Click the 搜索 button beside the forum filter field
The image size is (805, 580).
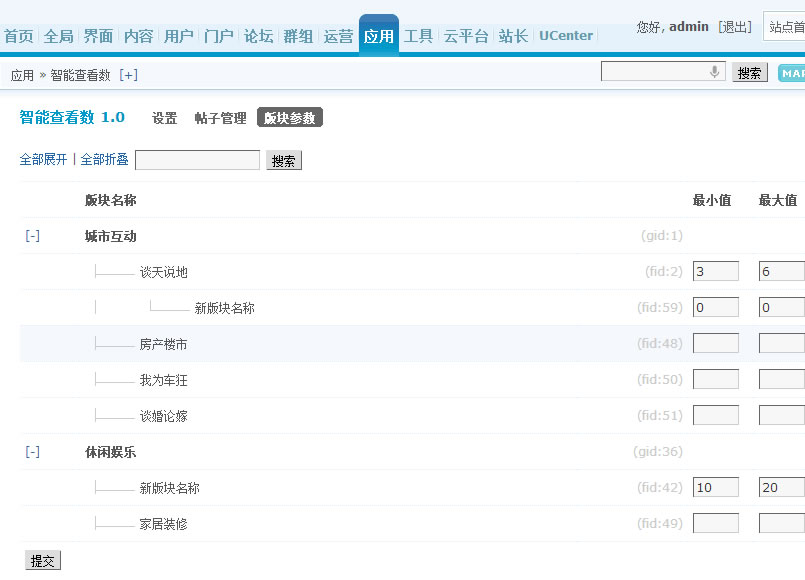284,161
